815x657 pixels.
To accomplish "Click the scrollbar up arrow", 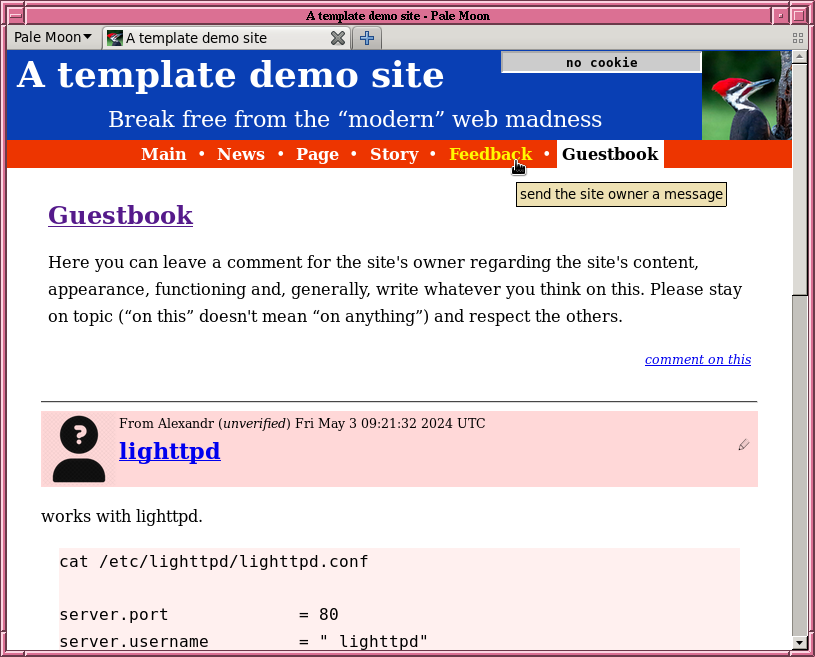I will click(799, 58).
